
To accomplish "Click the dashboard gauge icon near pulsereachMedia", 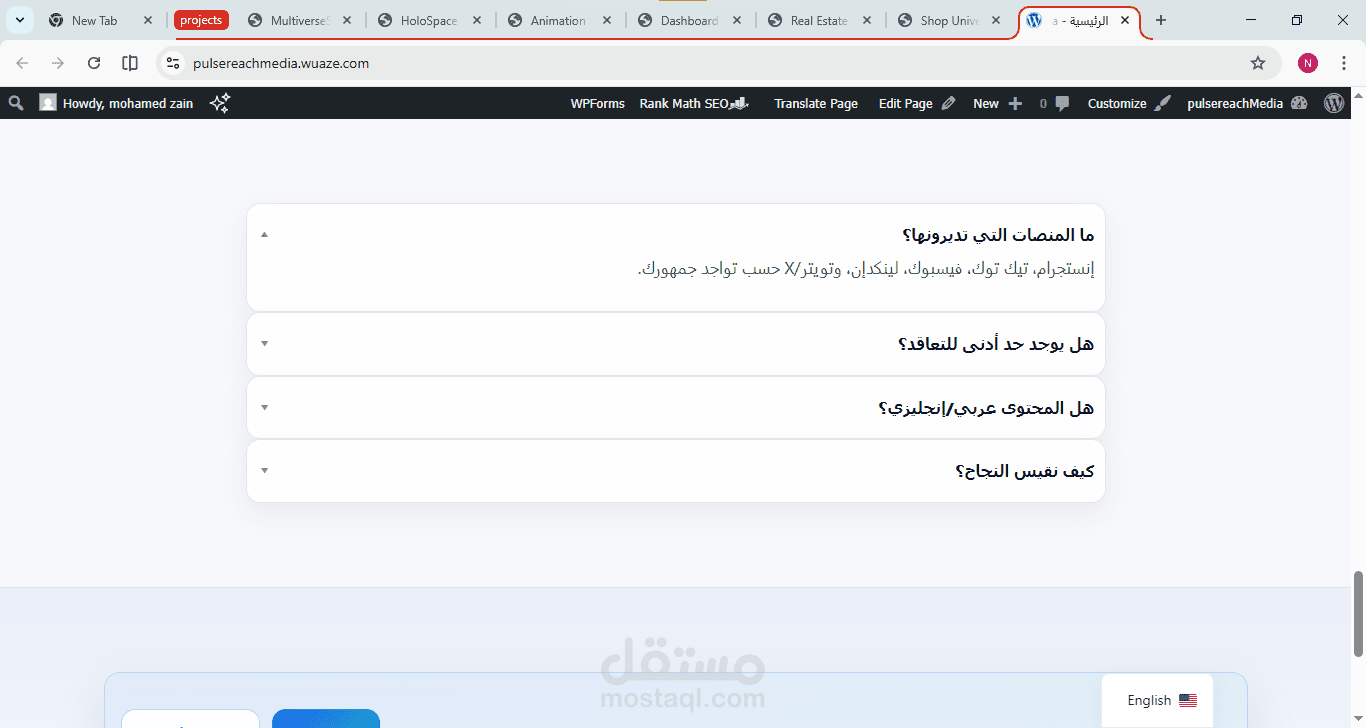I will point(1299,103).
